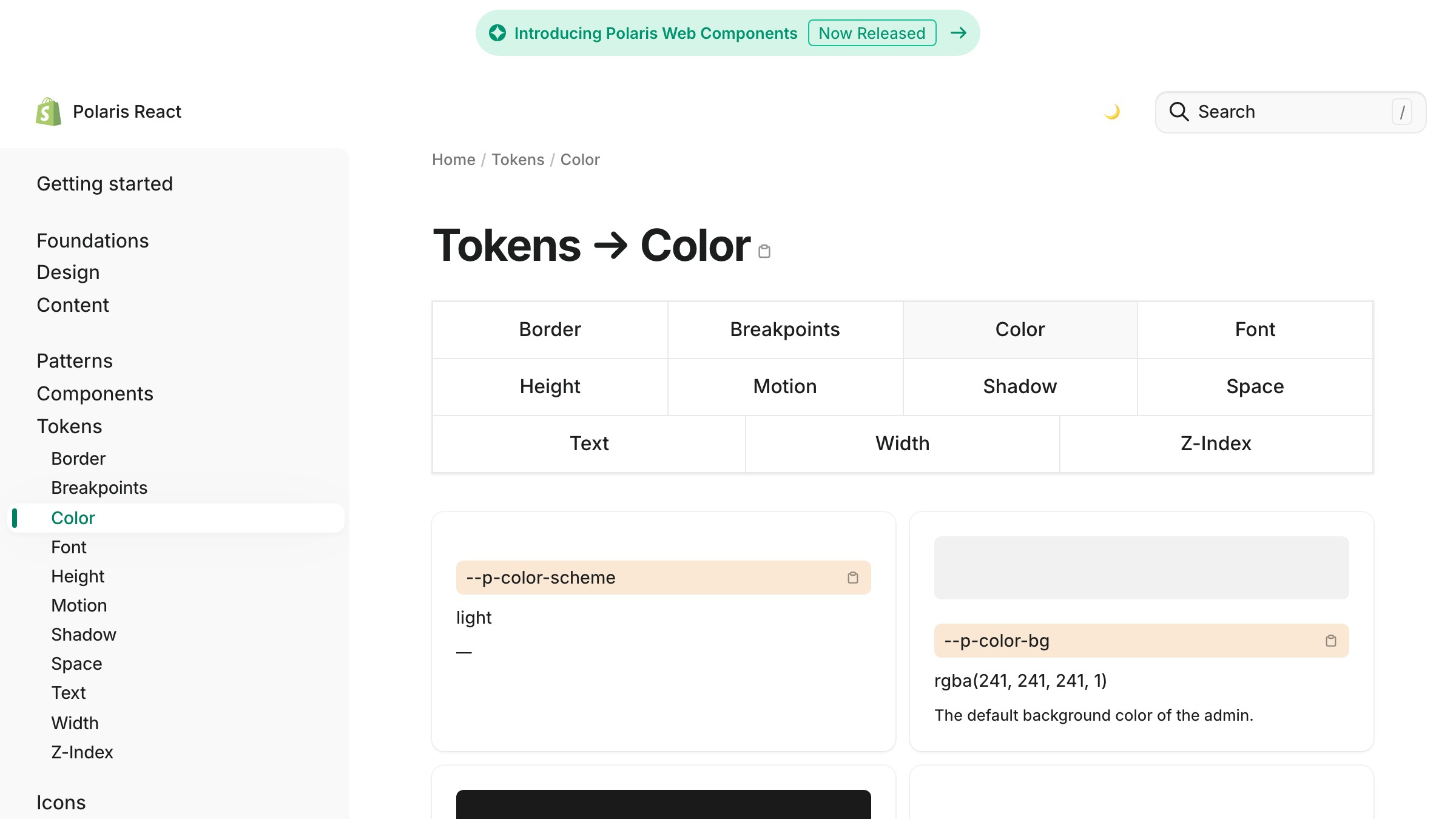
Task: Switch to the Width token tab
Action: (x=903, y=443)
